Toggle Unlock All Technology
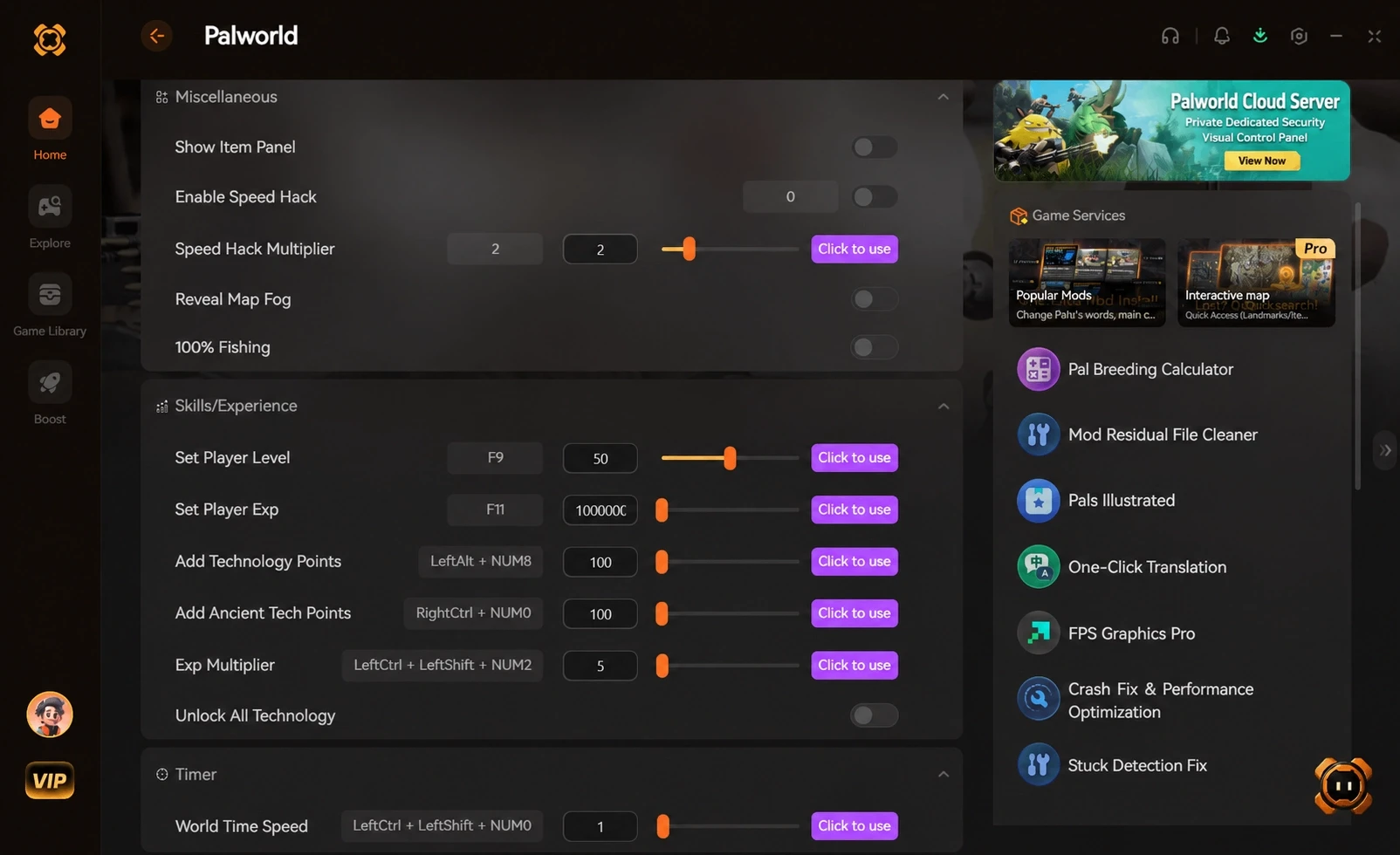Screen dimensions: 1400x855 pyautogui.click(x=875, y=715)
